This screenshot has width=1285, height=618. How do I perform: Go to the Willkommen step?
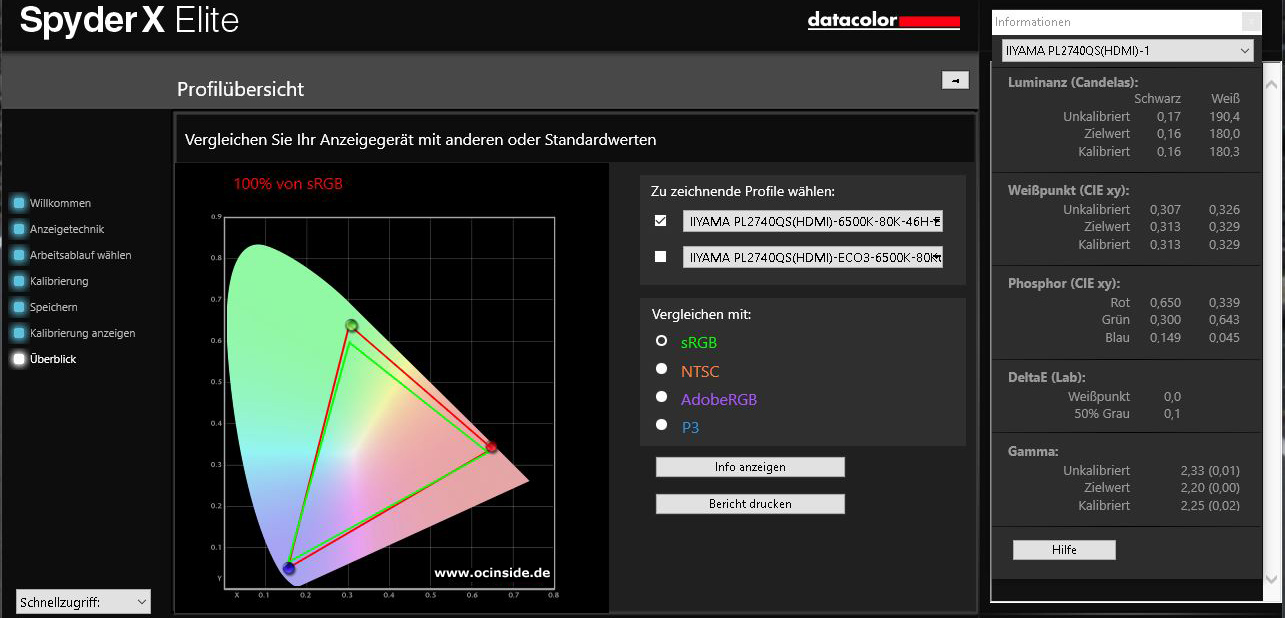60,203
